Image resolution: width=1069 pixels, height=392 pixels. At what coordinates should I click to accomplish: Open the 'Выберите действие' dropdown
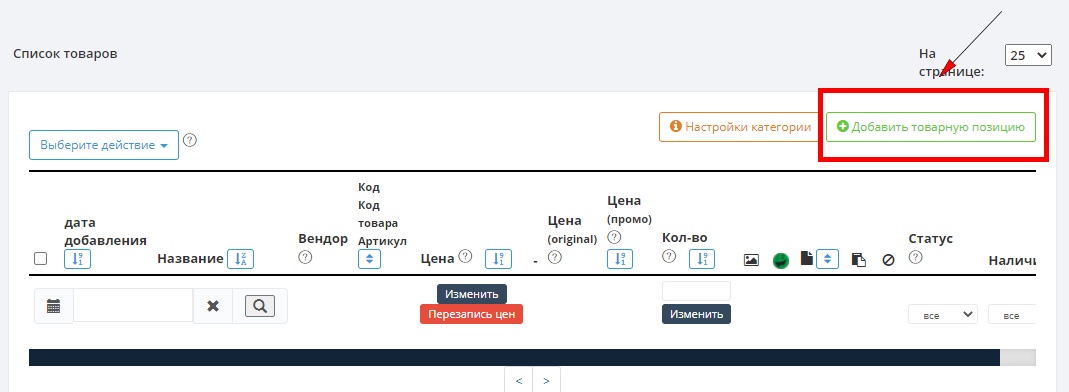(x=104, y=145)
